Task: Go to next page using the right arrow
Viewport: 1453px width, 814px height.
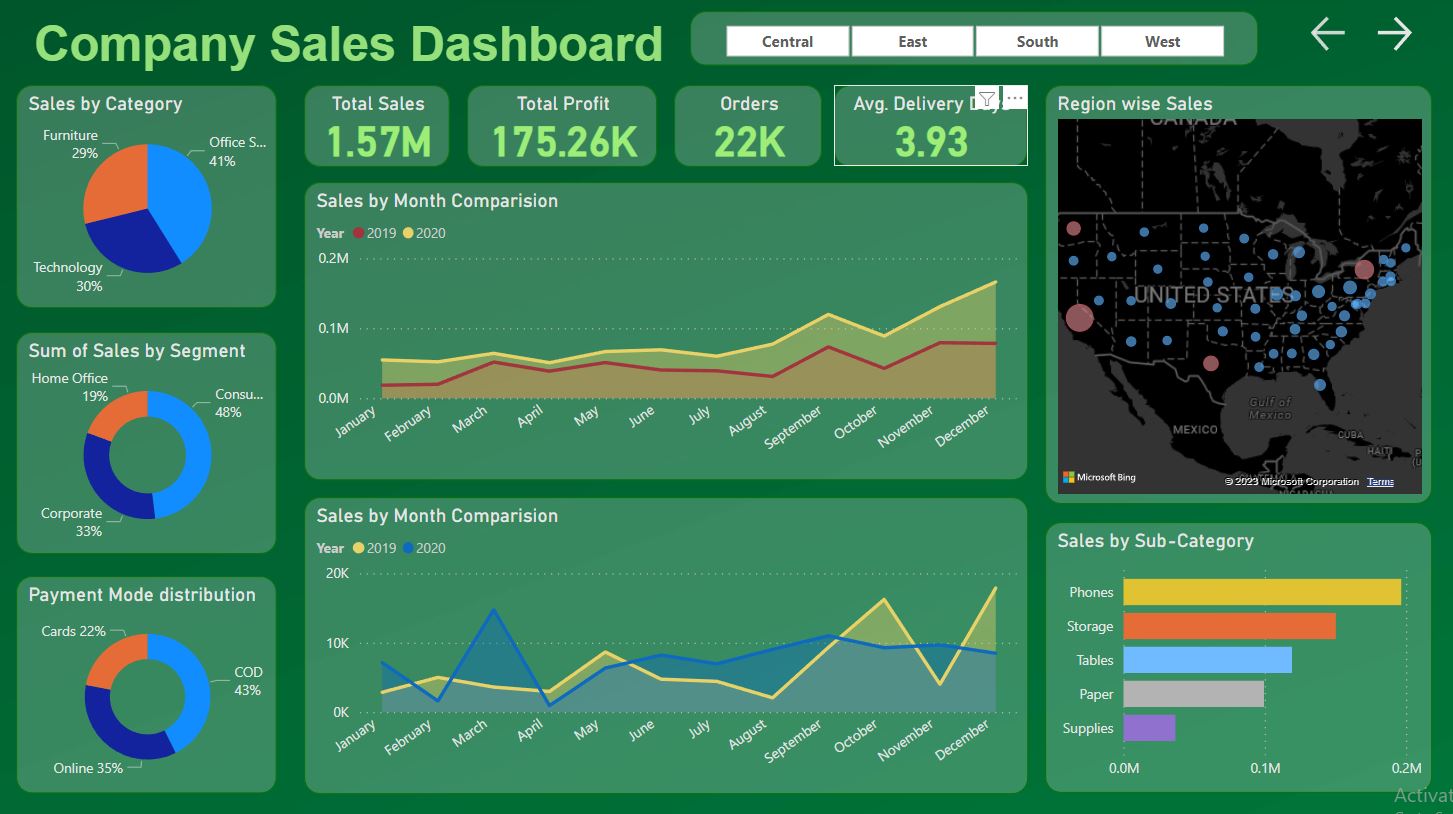Action: (1394, 33)
